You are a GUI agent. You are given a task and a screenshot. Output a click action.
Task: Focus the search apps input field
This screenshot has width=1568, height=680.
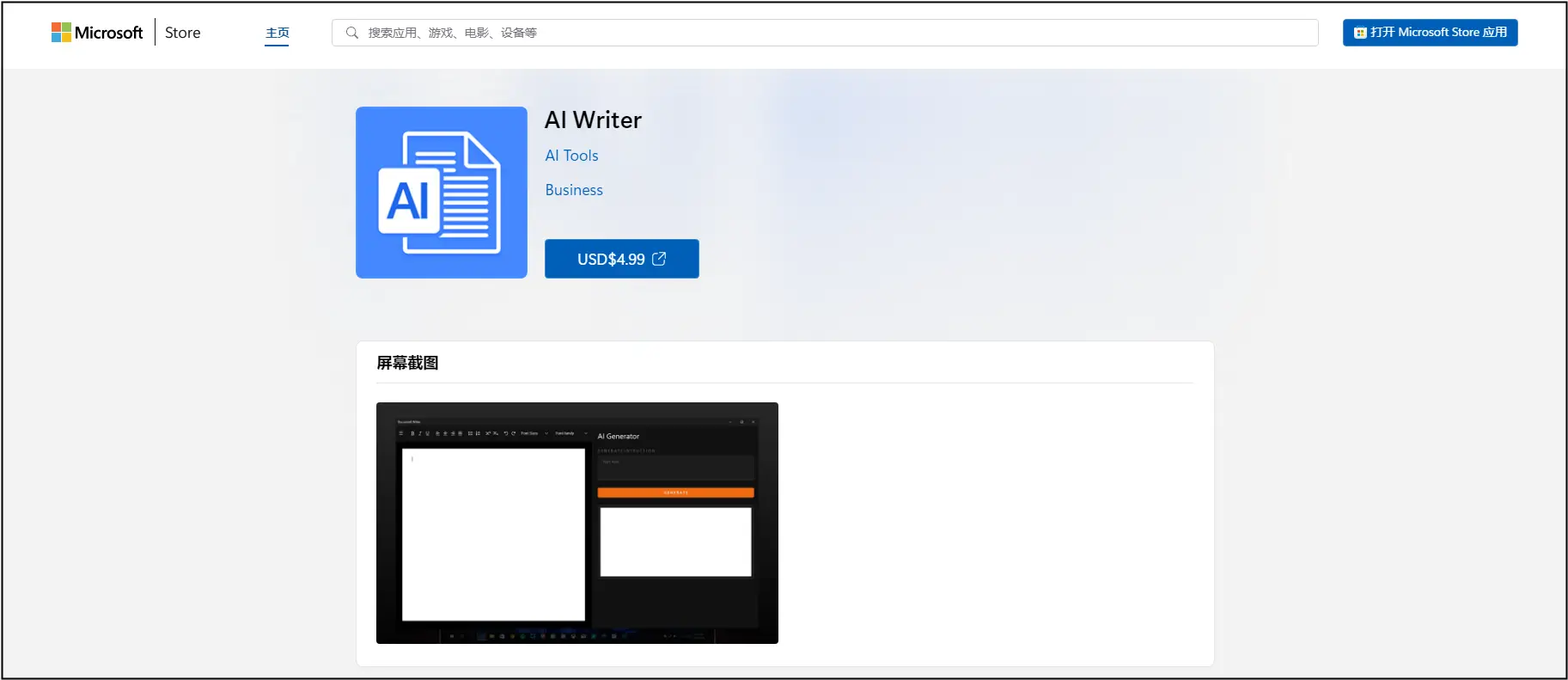click(825, 33)
